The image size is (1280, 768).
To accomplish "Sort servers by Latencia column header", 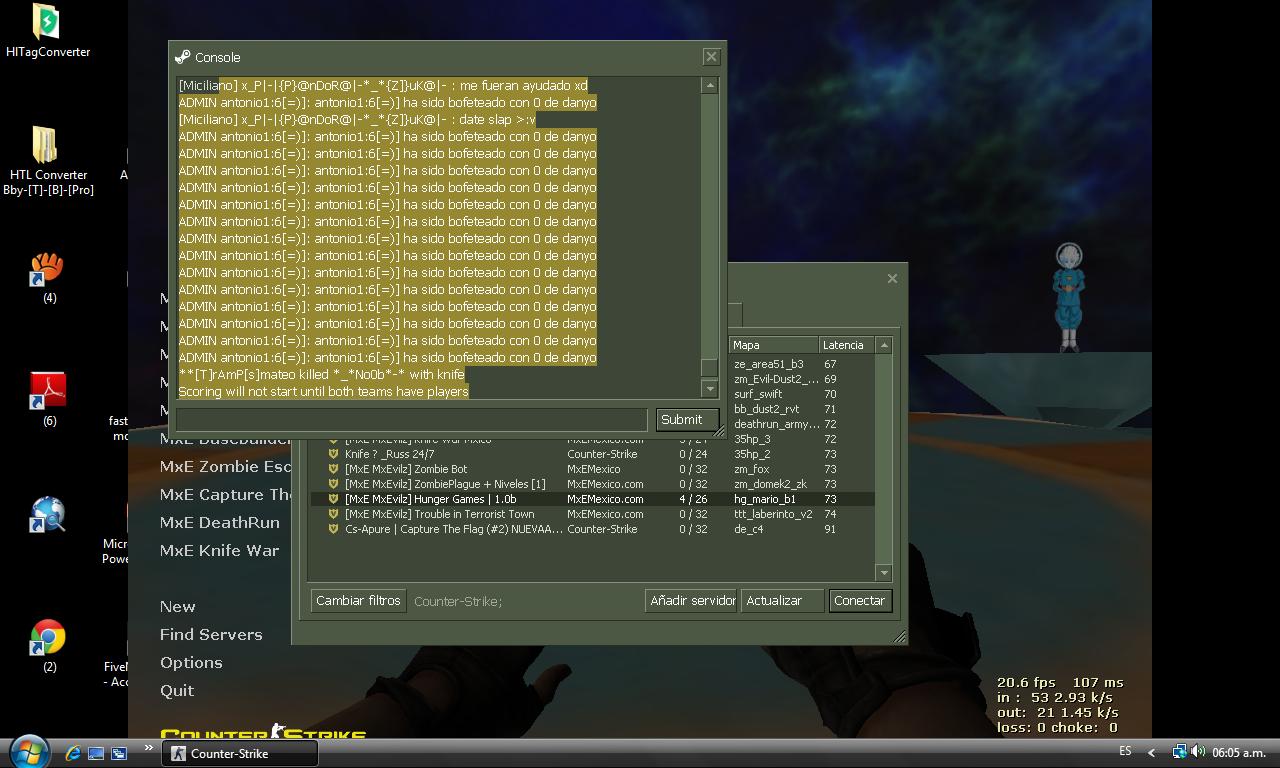I will point(846,345).
